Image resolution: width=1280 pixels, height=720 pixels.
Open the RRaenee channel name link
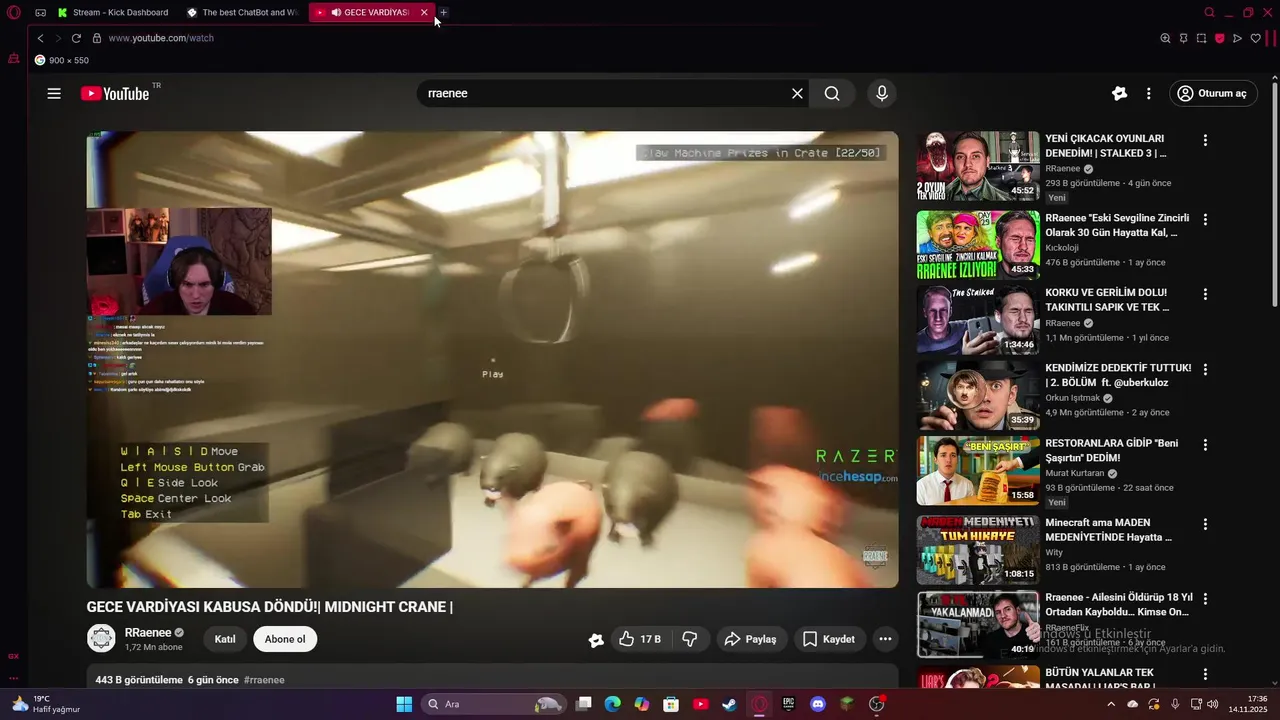[148, 633]
